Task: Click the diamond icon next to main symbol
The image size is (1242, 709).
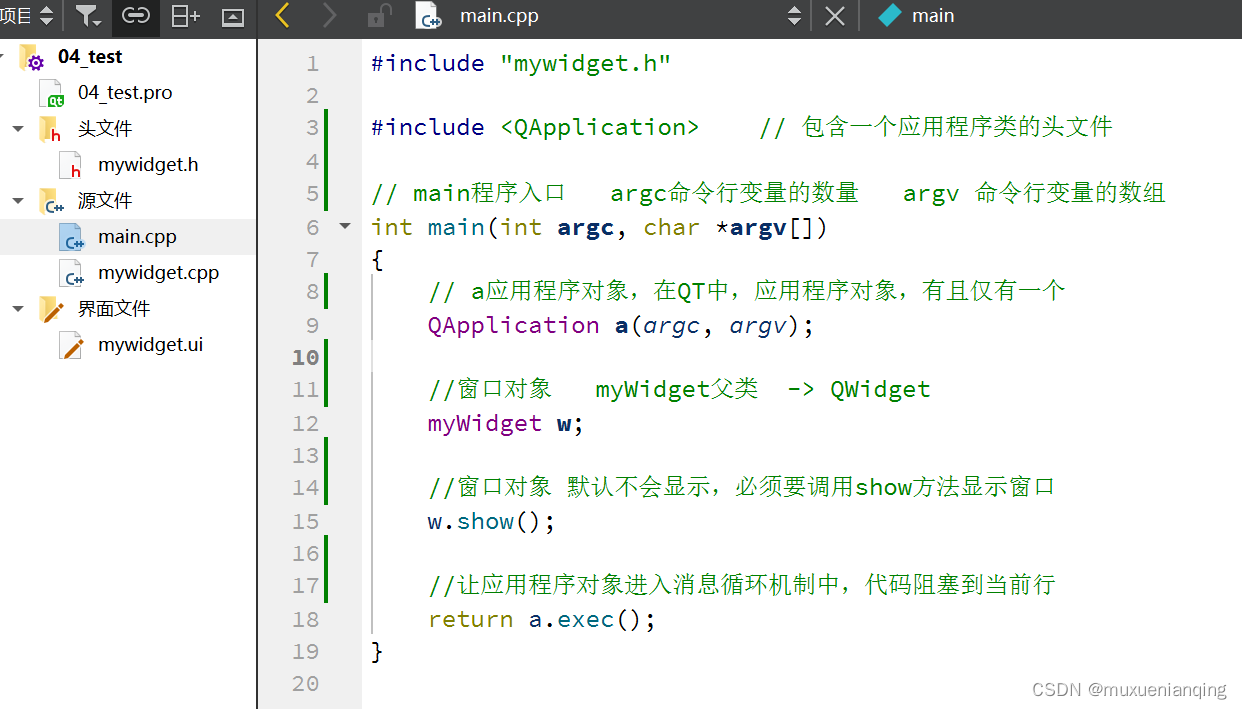Action: (x=888, y=16)
